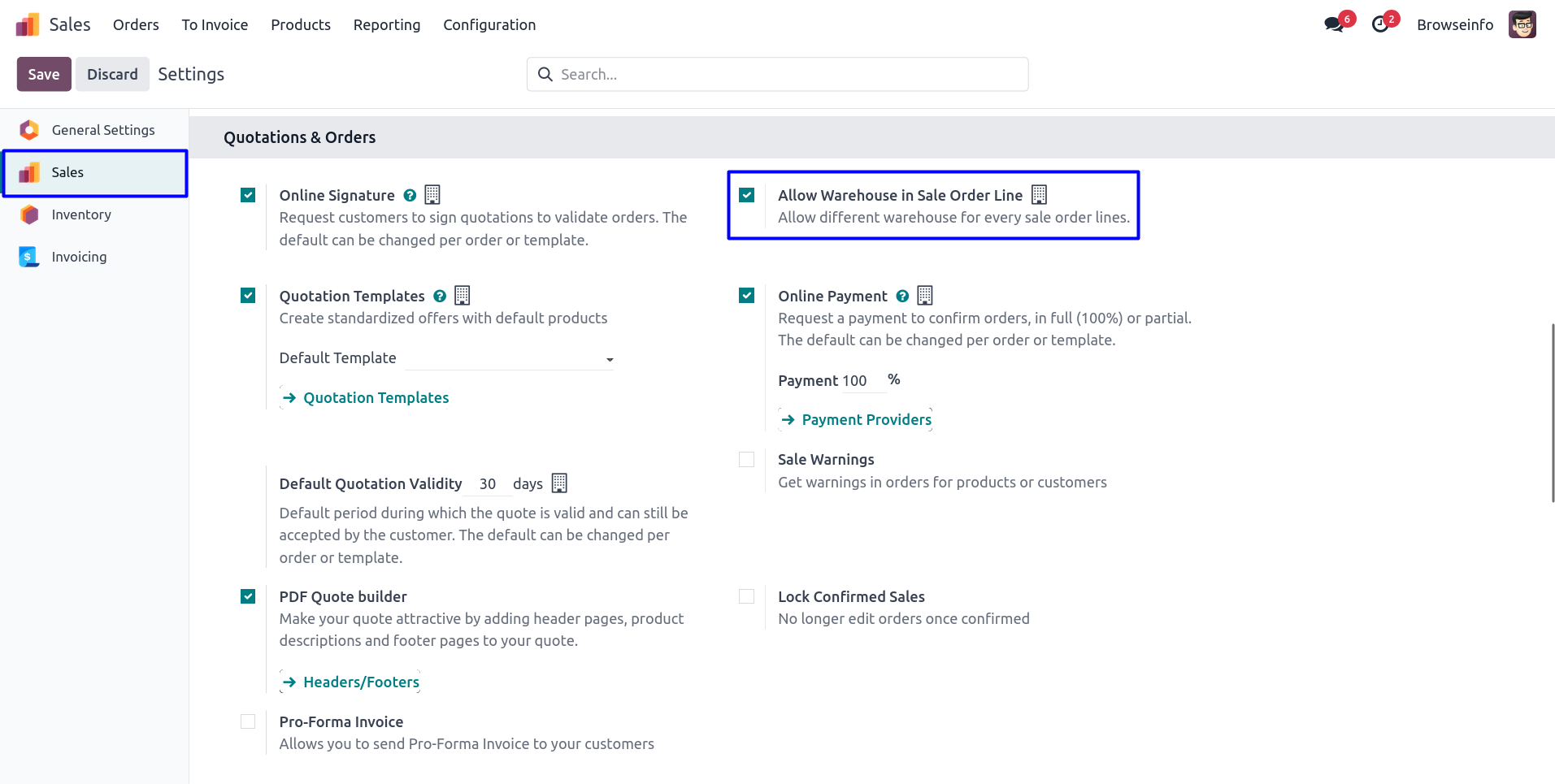Click the Save button

44,74
